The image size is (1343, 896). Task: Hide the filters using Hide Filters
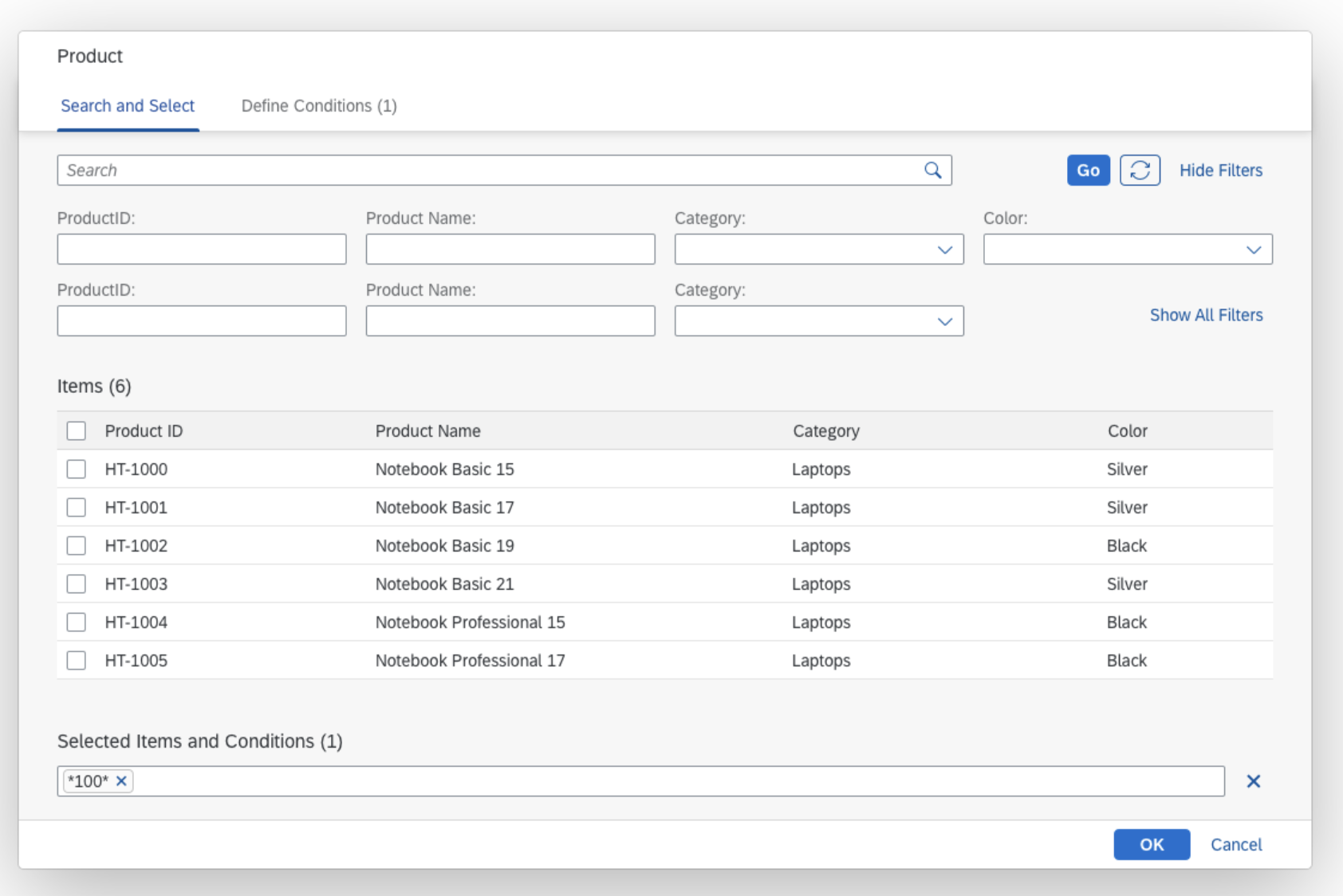pos(1221,170)
